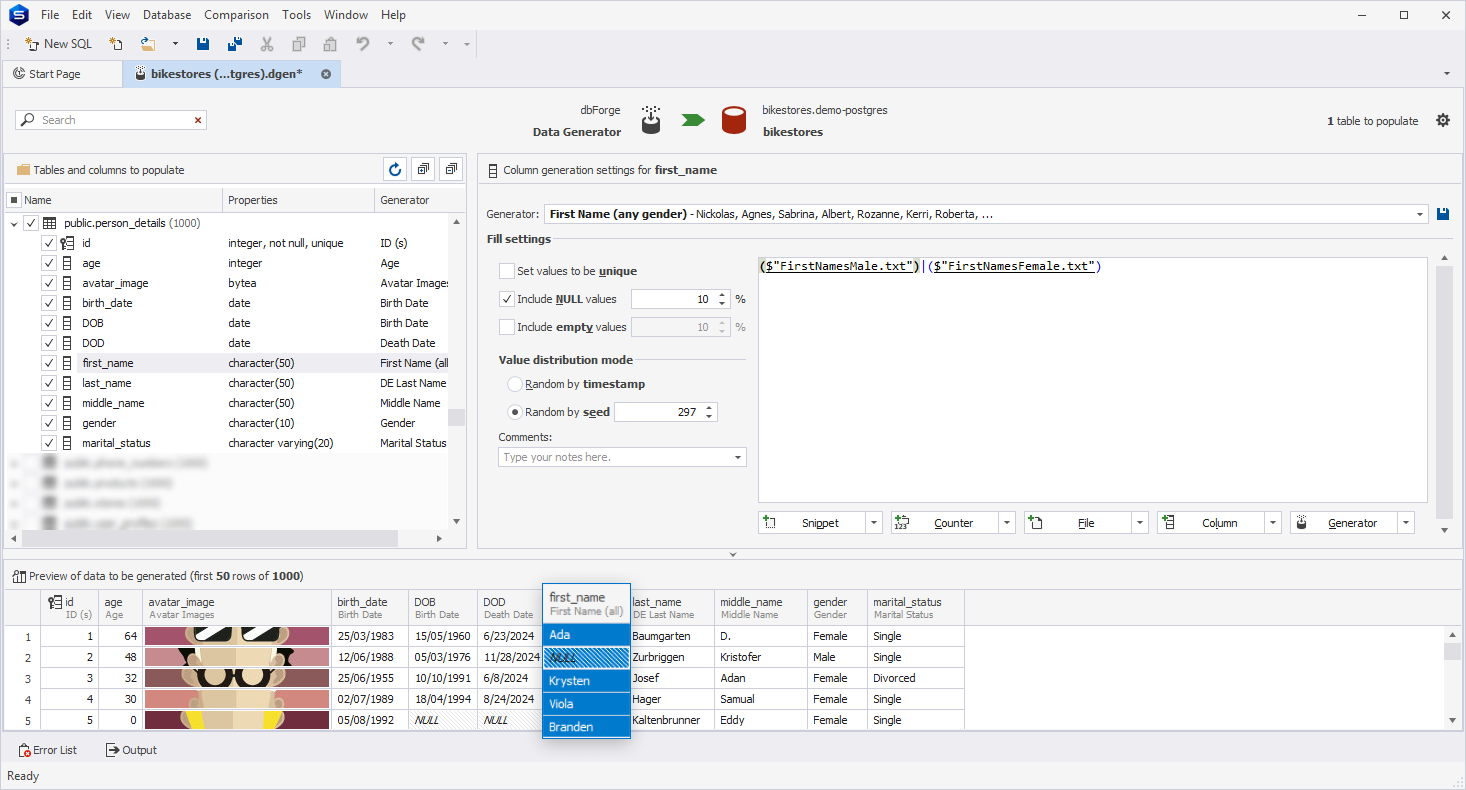Save generator preset with the blue disk icon
Screen dimensions: 1466x790
click(x=1443, y=214)
